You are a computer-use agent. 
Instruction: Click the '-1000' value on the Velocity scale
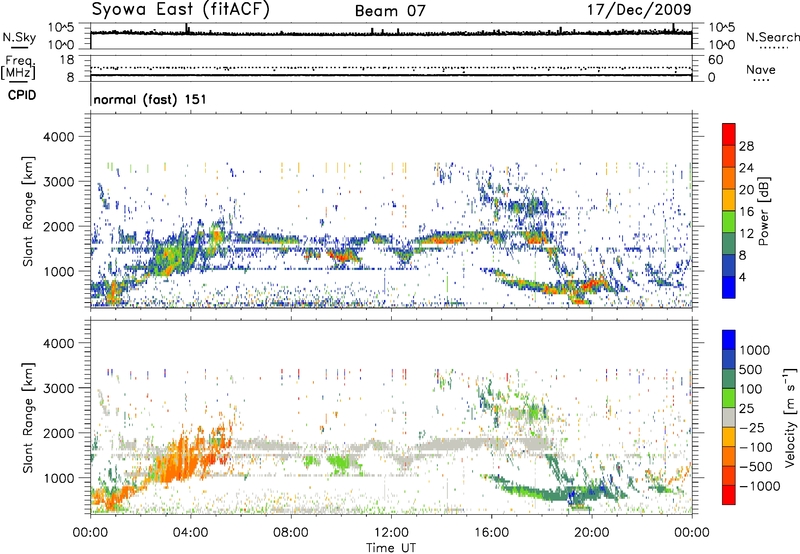click(760, 486)
